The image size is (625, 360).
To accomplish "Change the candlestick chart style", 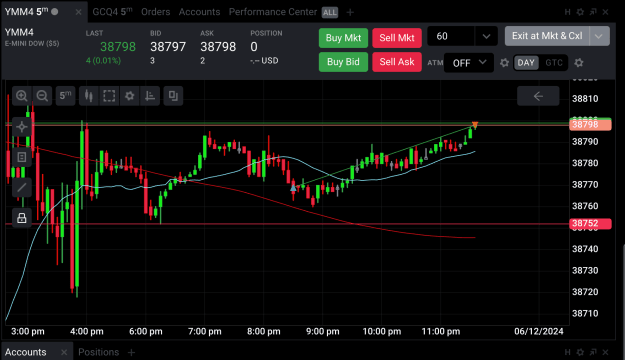I will (x=88, y=96).
